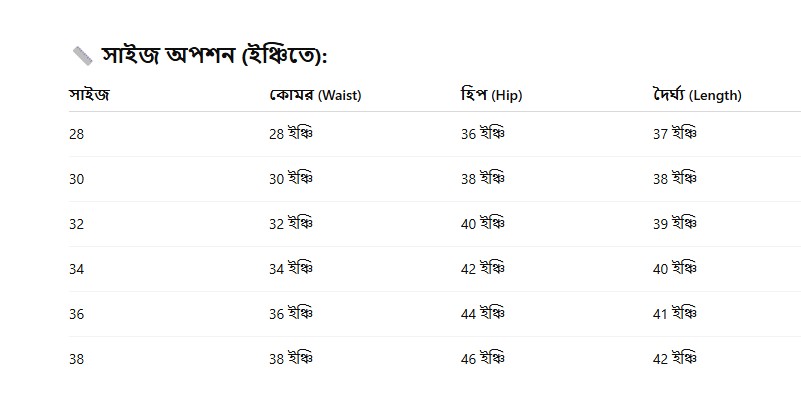Image resolution: width=801 pixels, height=402 pixels.
Task: Click size 38 in the first column
Action: tap(77, 359)
